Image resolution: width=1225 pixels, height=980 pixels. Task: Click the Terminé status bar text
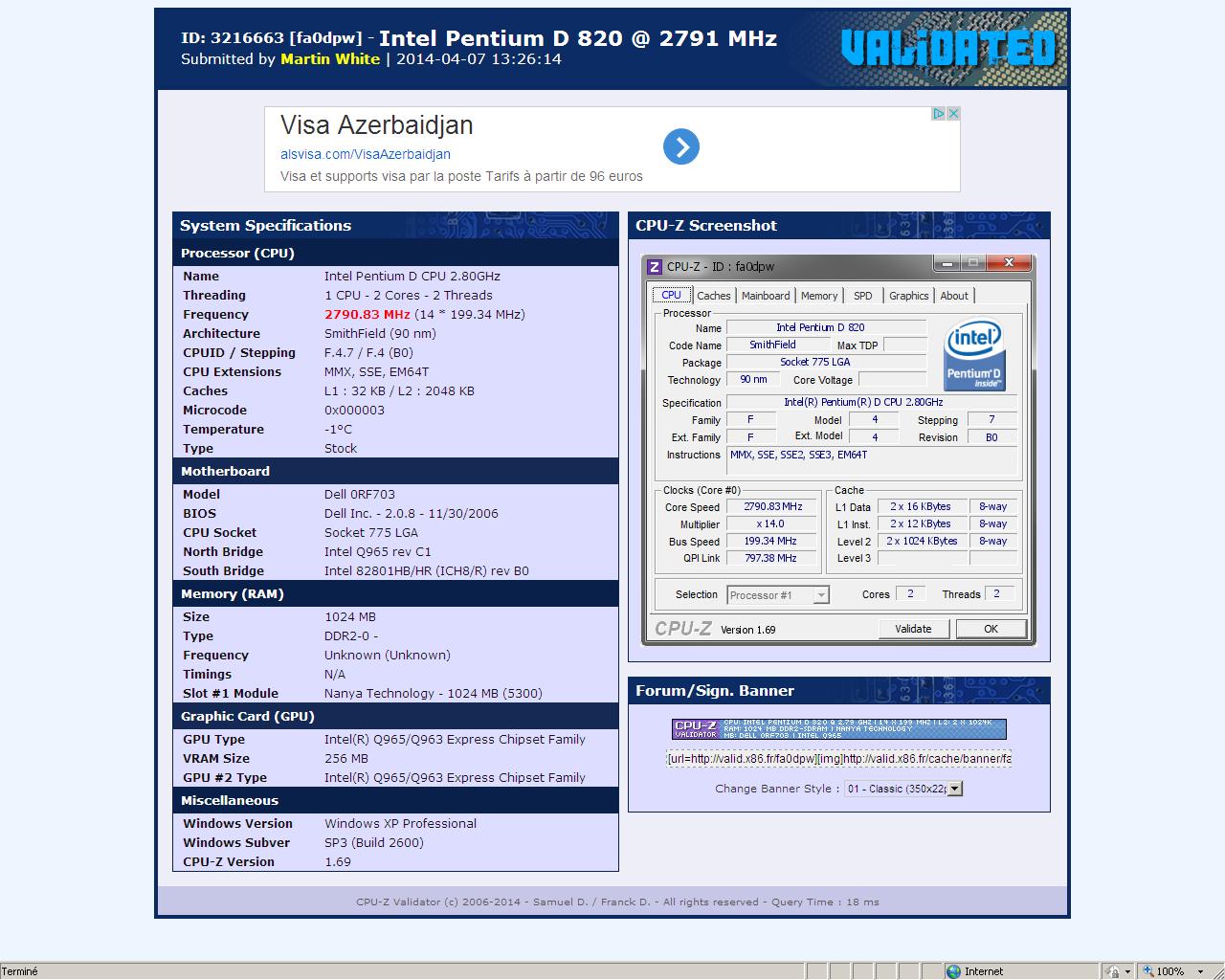point(20,971)
